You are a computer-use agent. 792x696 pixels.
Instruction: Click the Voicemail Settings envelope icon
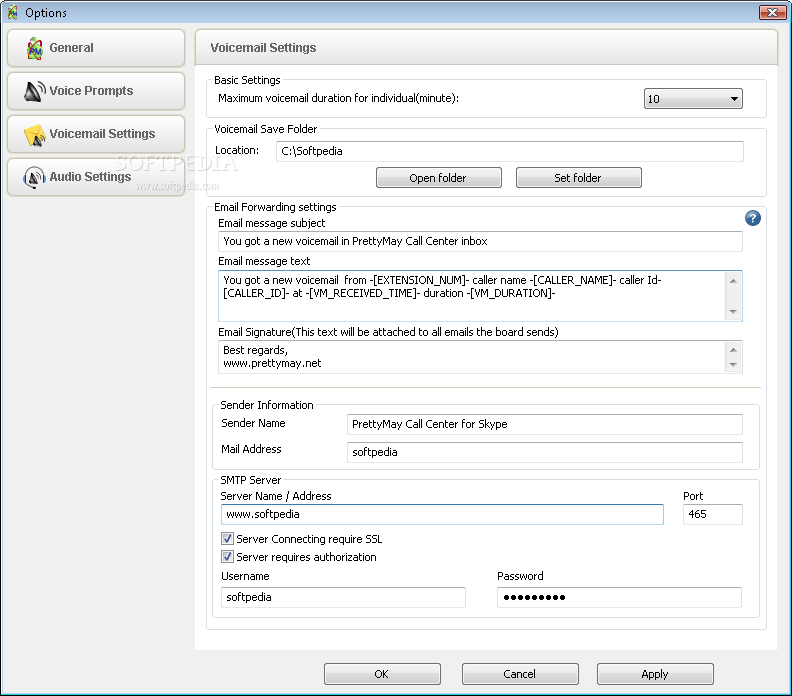pyautogui.click(x=35, y=135)
